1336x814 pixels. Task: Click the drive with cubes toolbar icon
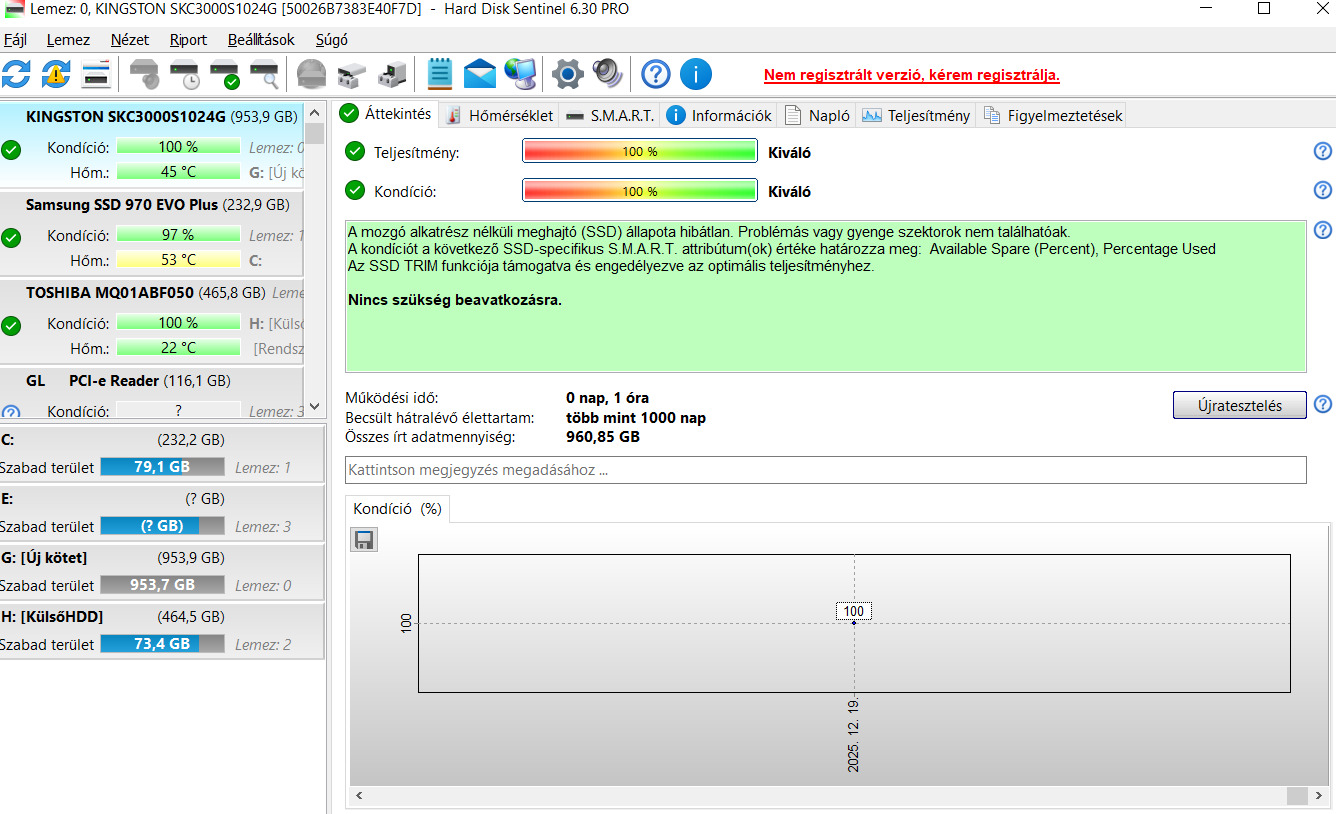pyautogui.click(x=352, y=74)
